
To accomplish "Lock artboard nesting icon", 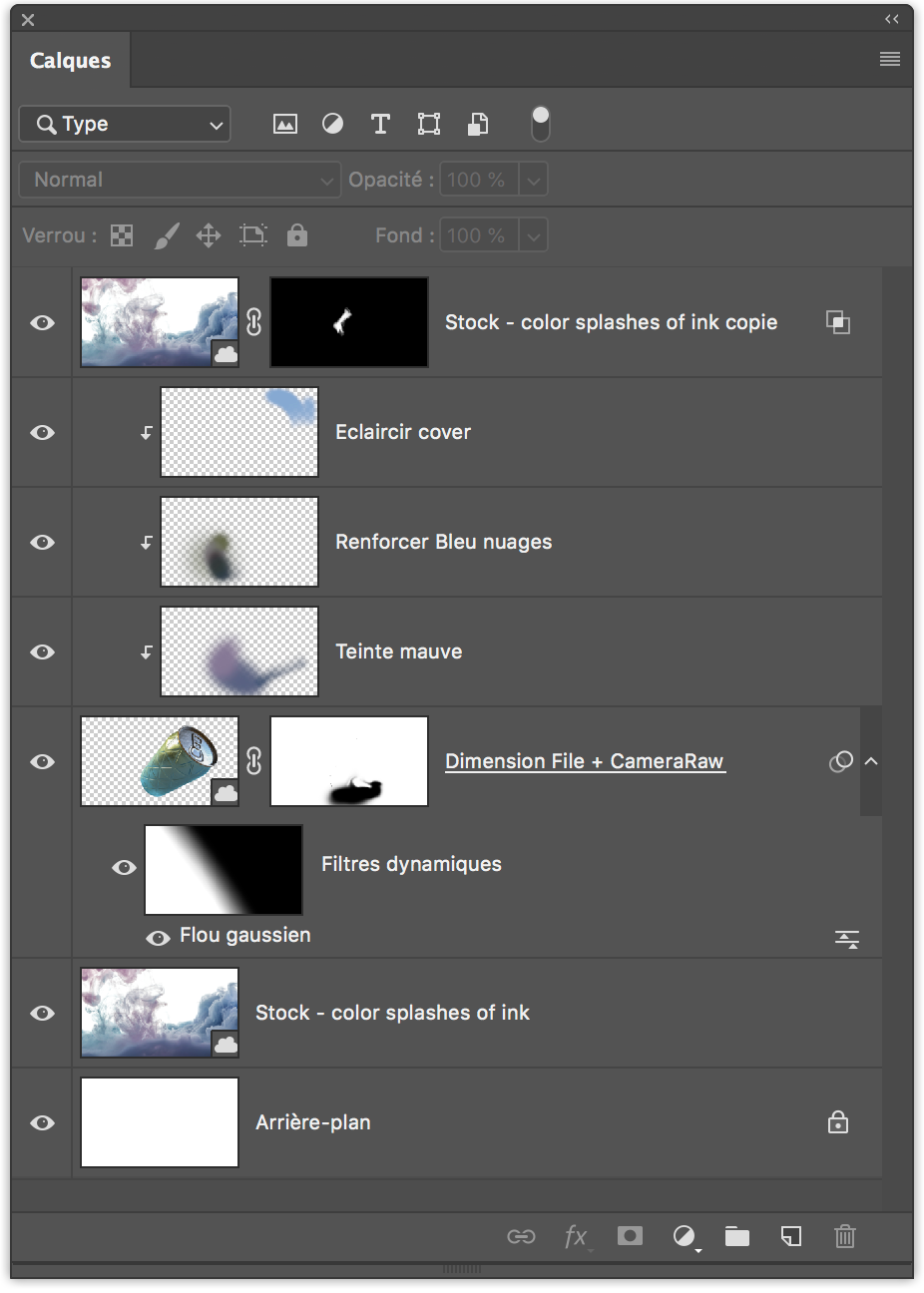I will (253, 235).
